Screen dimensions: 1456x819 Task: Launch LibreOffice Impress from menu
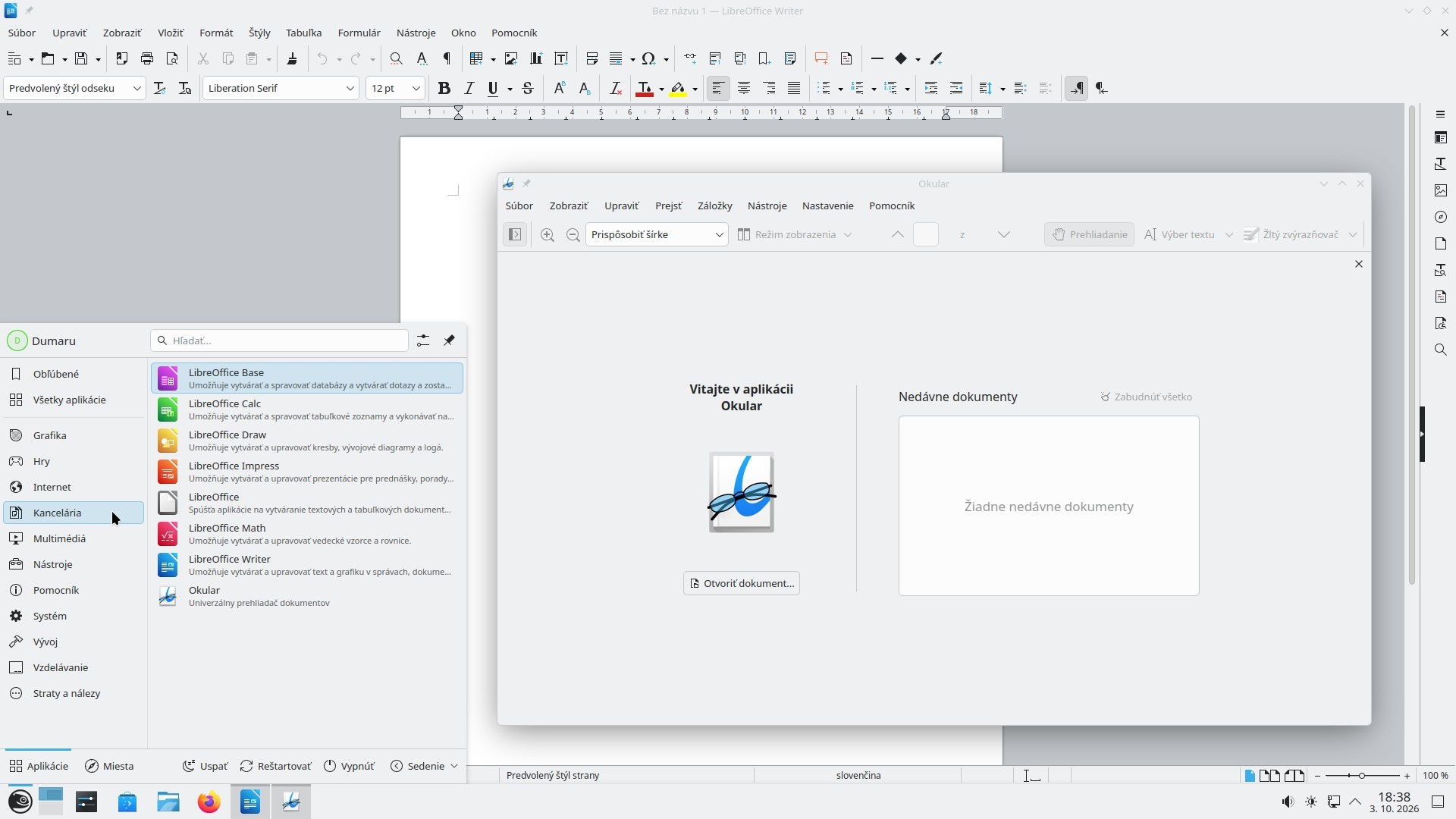tap(306, 472)
